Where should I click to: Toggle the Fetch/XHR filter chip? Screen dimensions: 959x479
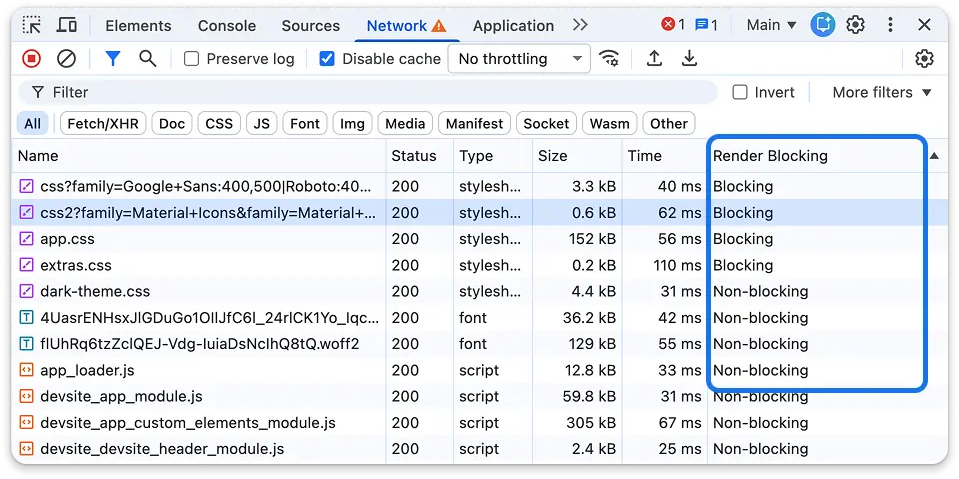click(x=103, y=124)
